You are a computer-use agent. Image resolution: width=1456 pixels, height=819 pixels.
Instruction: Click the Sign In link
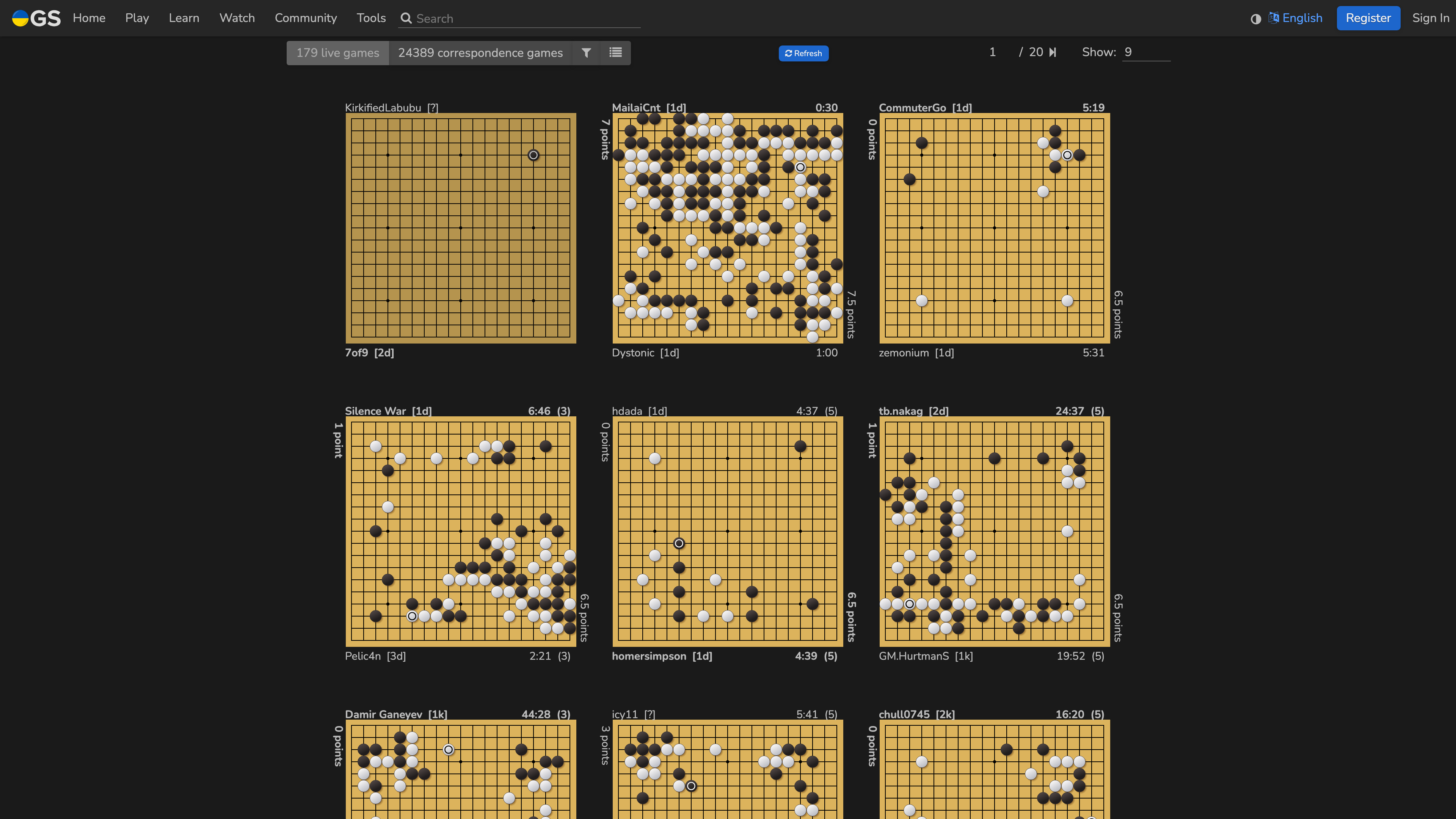click(1431, 18)
